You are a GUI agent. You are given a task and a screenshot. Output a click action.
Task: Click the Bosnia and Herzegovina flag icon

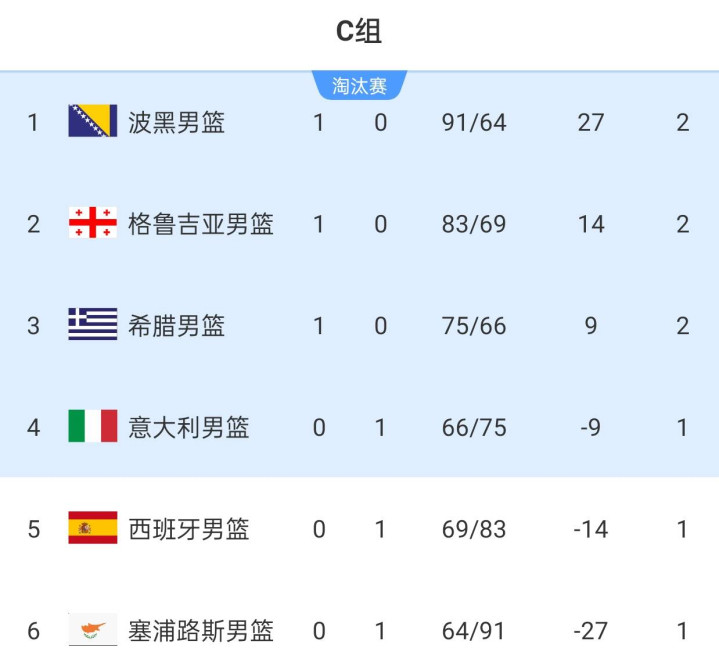coord(93,122)
